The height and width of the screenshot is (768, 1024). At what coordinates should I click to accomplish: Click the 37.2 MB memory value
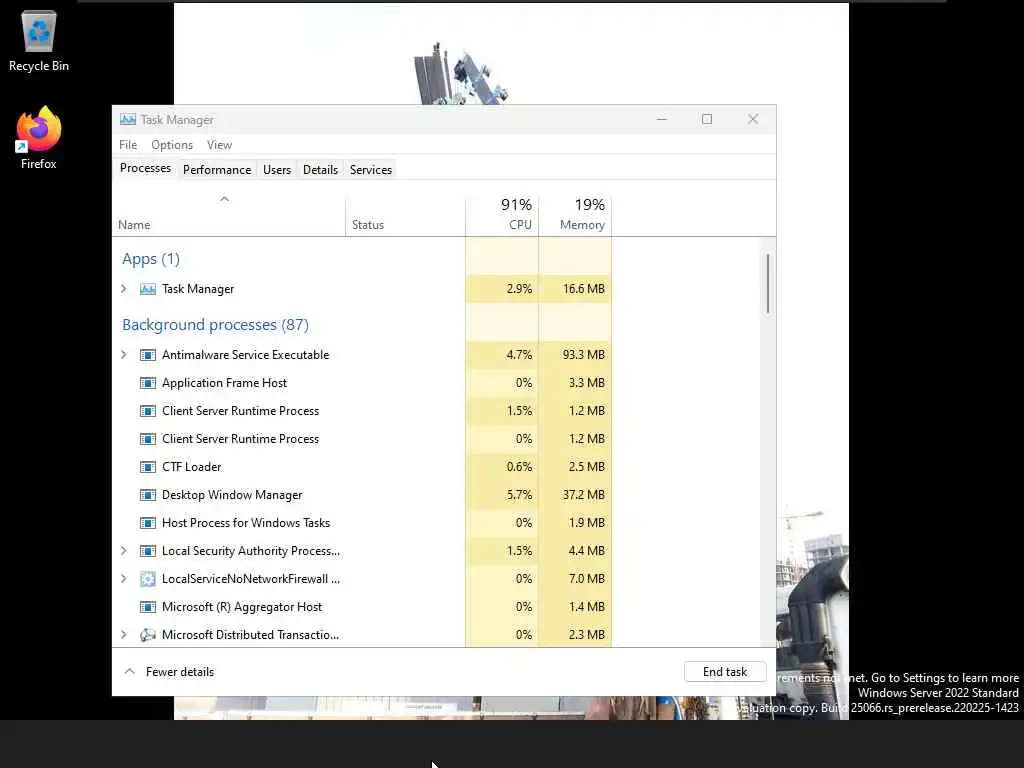pyautogui.click(x=584, y=495)
